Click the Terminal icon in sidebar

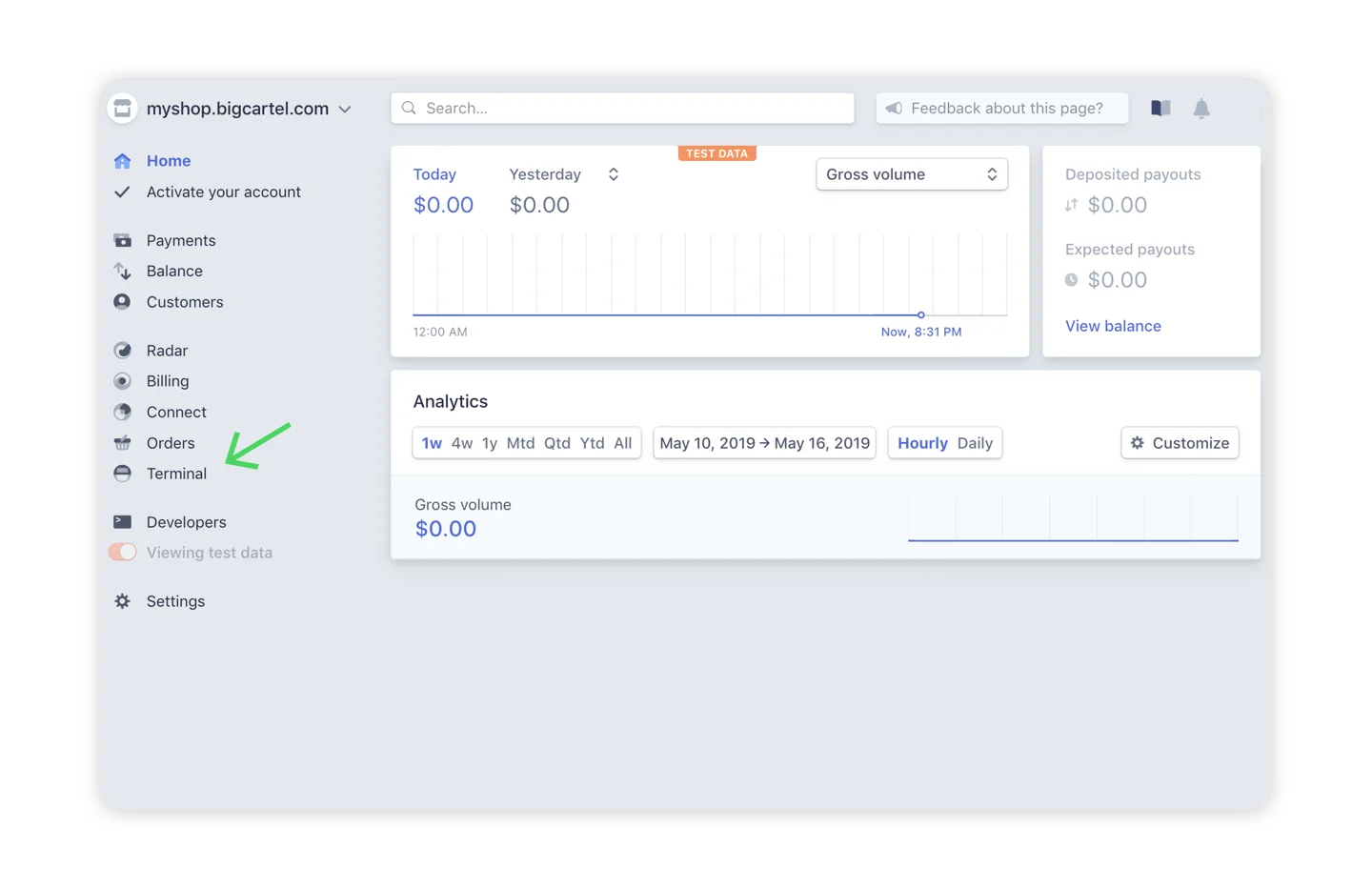pyautogui.click(x=122, y=474)
